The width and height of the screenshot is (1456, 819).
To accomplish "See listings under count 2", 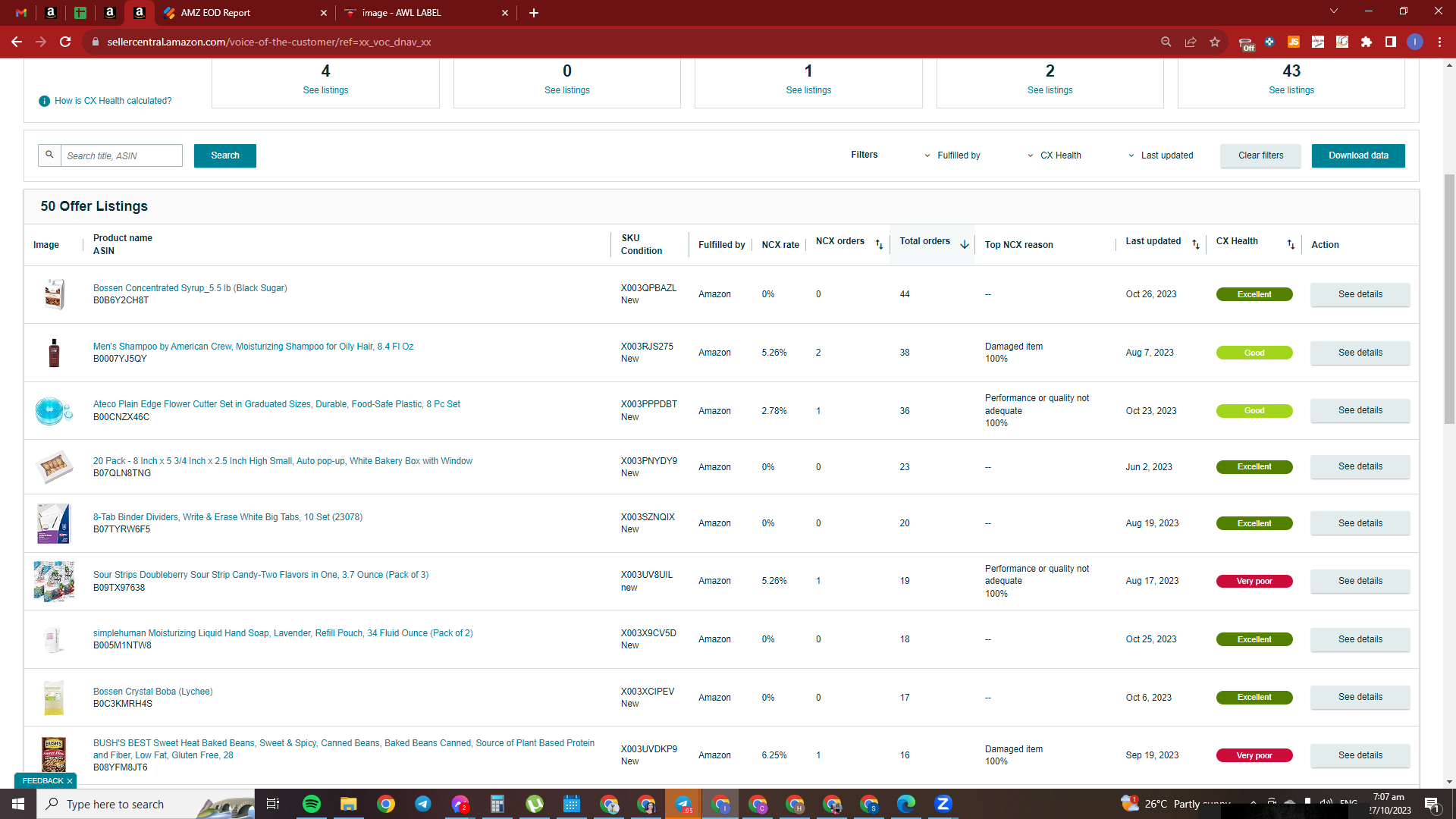I will click(1050, 90).
